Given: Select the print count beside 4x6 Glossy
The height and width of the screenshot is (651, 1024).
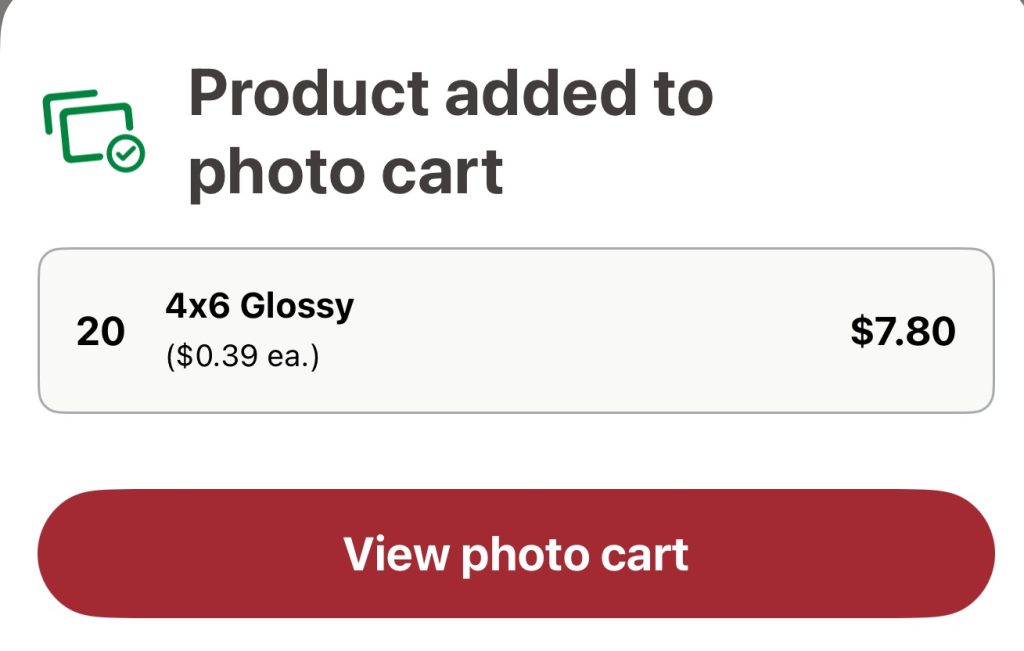Looking at the screenshot, I should [x=100, y=331].
